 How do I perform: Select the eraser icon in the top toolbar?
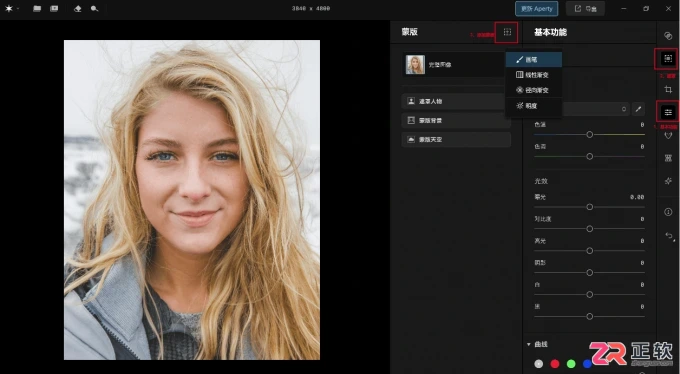[x=78, y=9]
